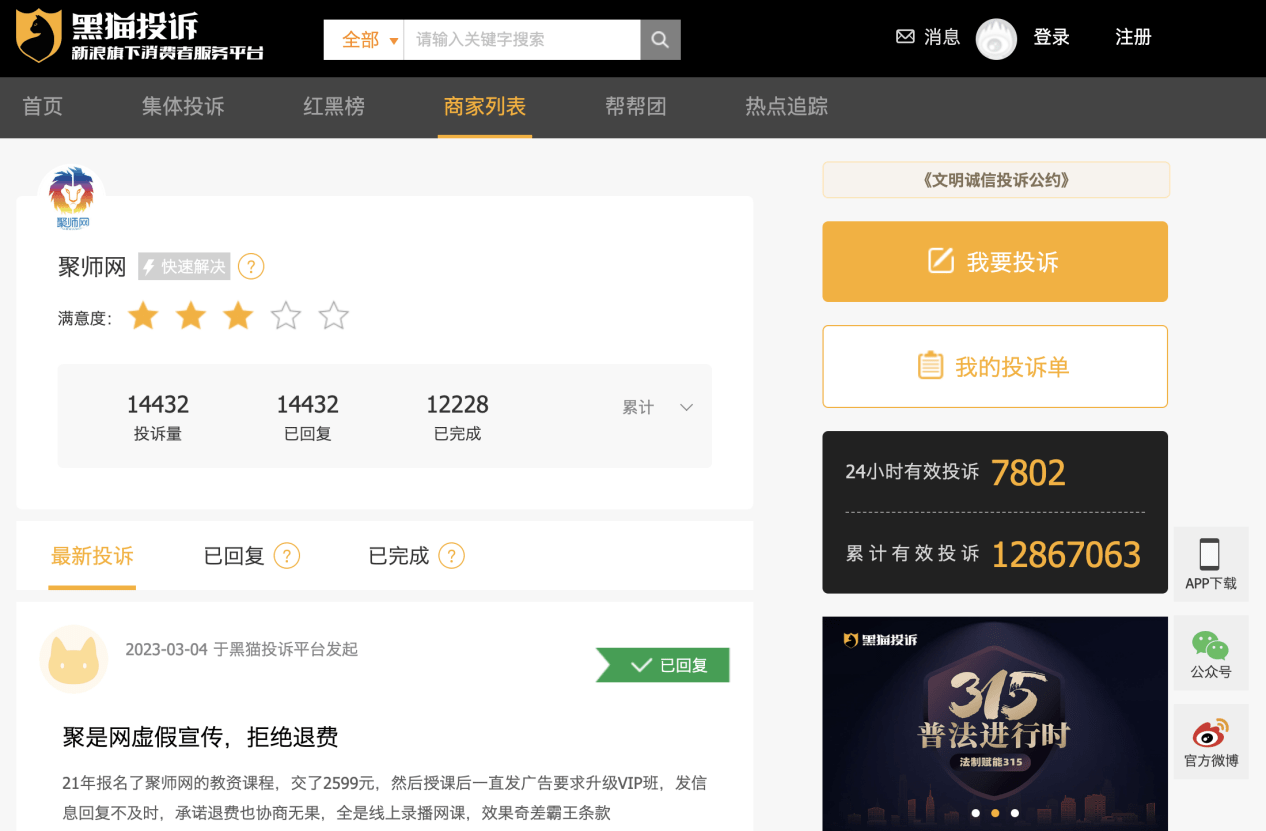Viewport: 1266px width, 831px height.
Task: Click the 快速解决 lightning badge
Action: tap(184, 267)
